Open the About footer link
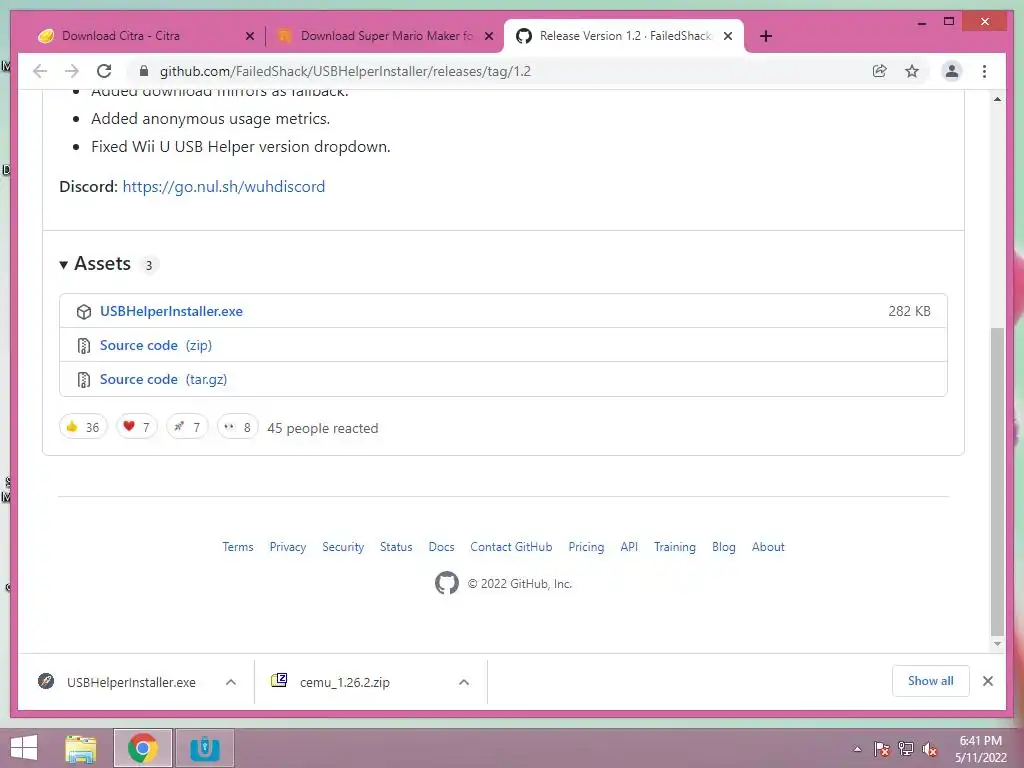The image size is (1024, 768). coord(768,547)
